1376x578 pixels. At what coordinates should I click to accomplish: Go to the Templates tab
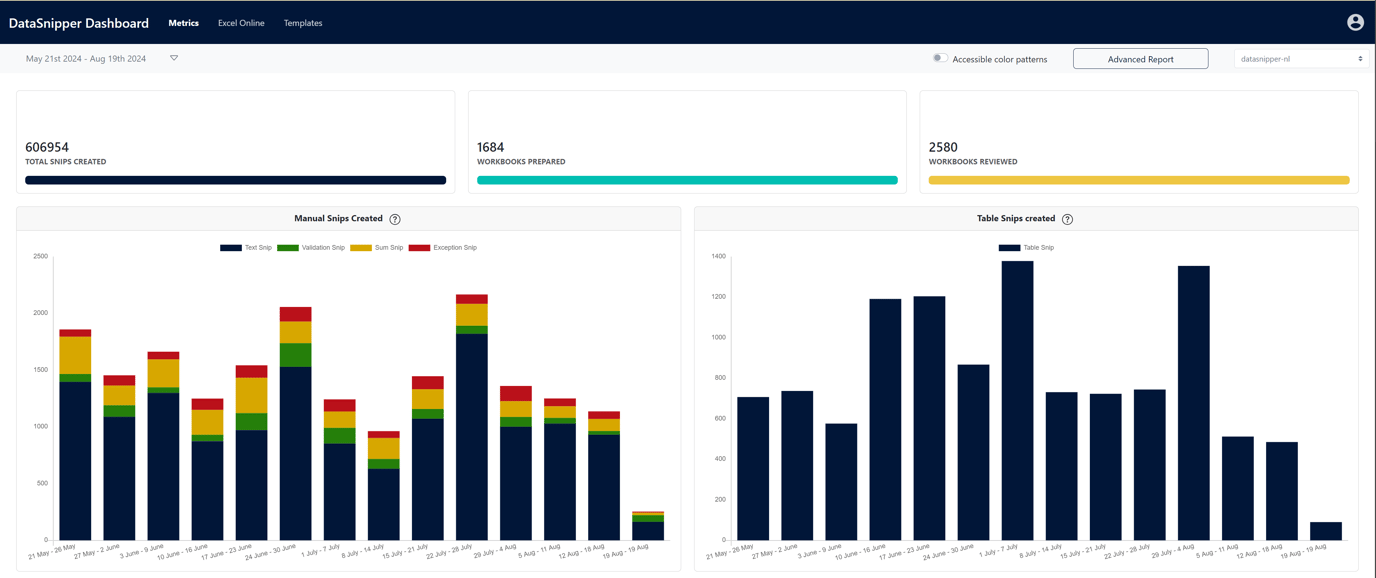pyautogui.click(x=303, y=23)
